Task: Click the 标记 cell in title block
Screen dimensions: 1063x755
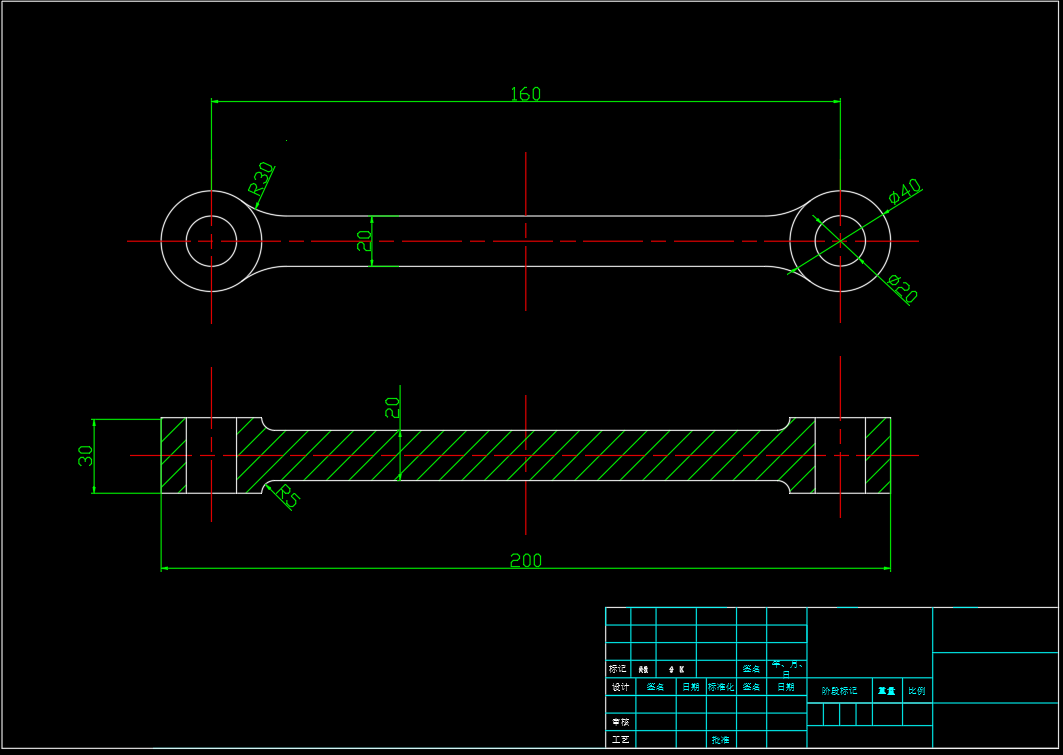Action: click(x=618, y=669)
